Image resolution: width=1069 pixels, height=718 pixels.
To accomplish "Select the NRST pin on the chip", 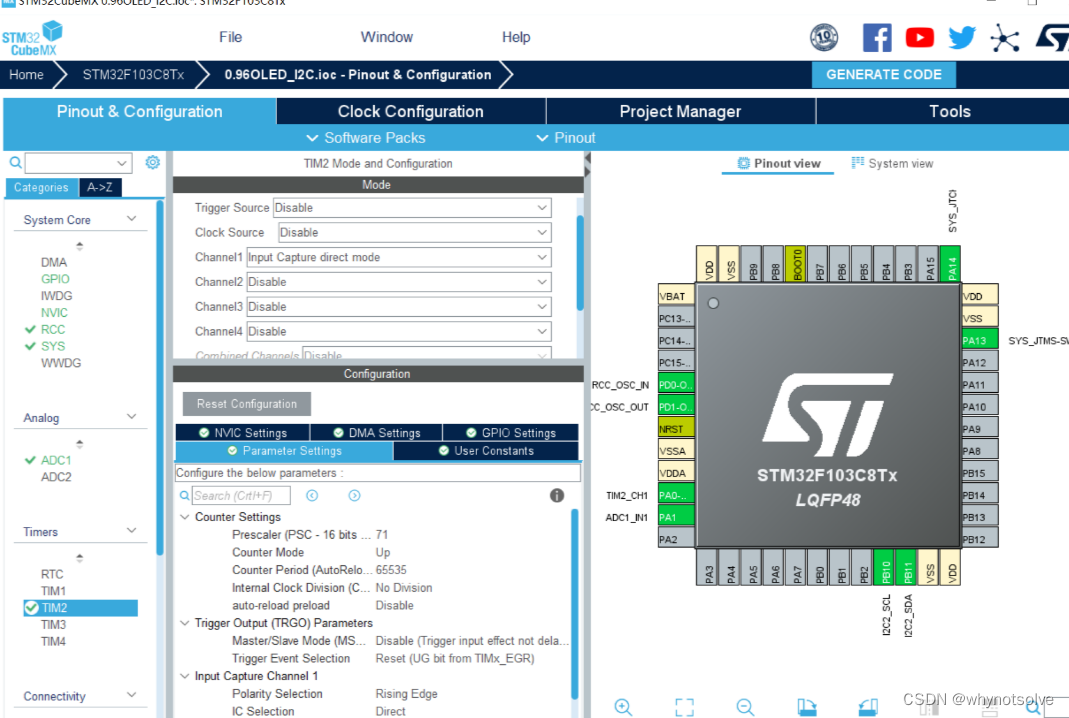I will tap(676, 429).
